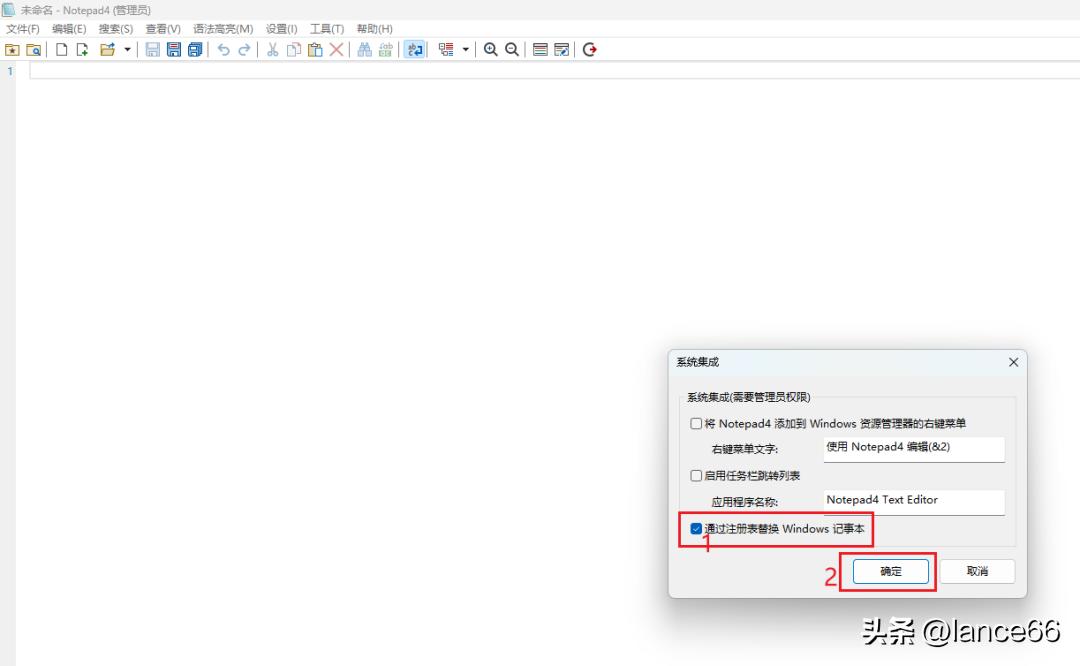Open the Favorites folder toolbar icon
The image size is (1080, 666).
click(x=12, y=50)
